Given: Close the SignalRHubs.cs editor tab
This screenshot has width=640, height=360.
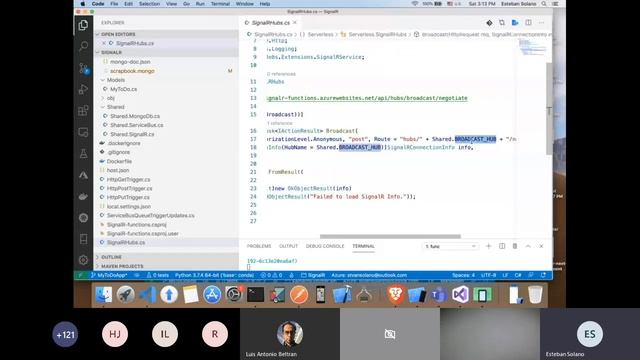Looking at the screenshot, I should click(295, 23).
